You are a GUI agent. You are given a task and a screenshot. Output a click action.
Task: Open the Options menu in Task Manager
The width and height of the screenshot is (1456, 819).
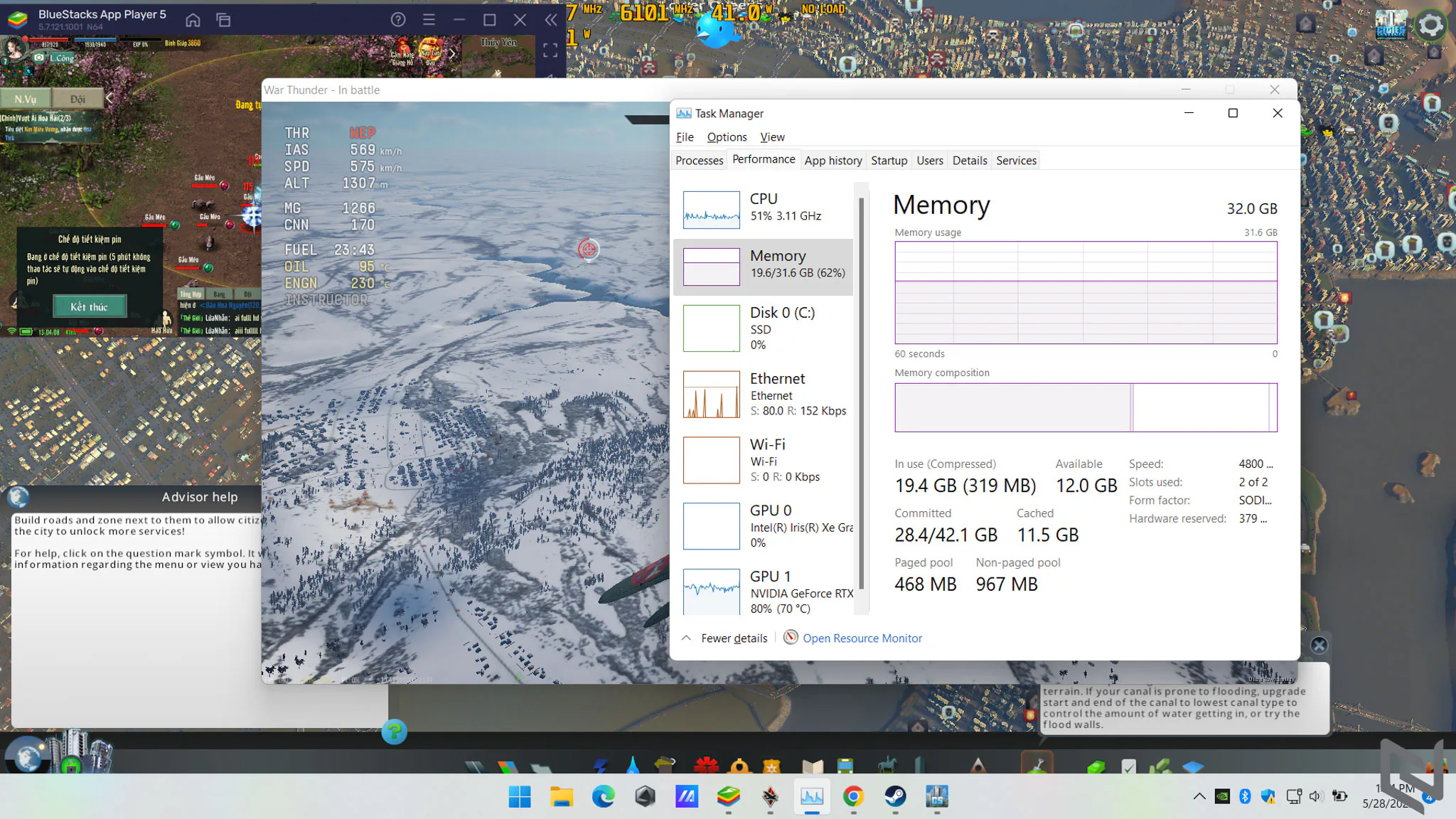point(727,137)
